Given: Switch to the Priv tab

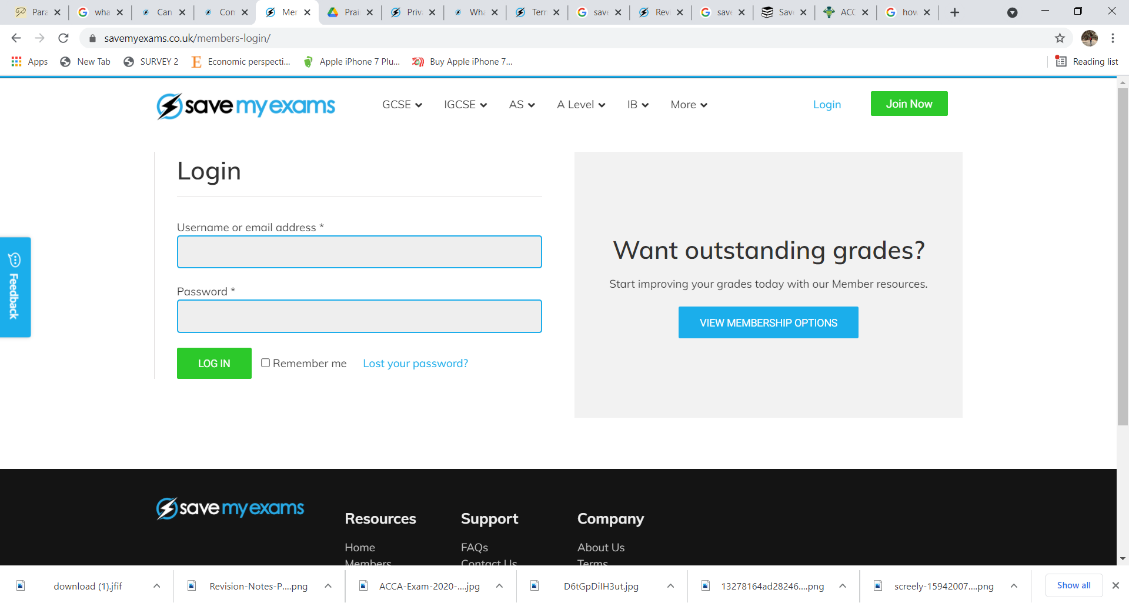Looking at the screenshot, I should (411, 12).
